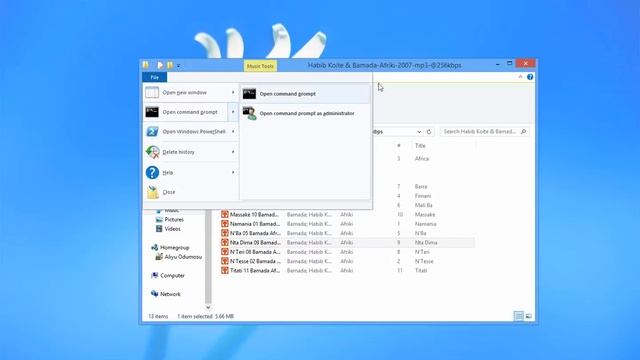Open the address bar history dropdown
The image size is (640, 360).
419,132
